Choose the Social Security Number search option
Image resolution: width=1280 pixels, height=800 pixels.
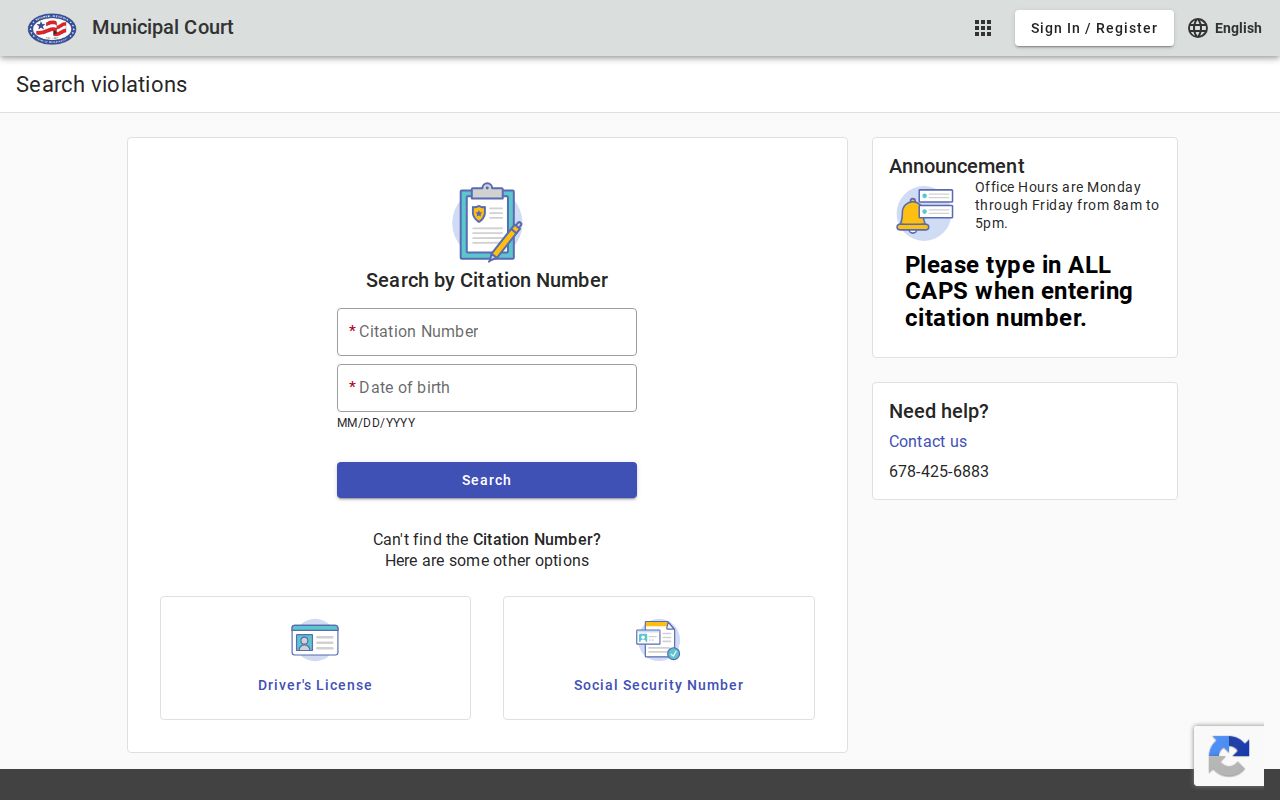659,658
